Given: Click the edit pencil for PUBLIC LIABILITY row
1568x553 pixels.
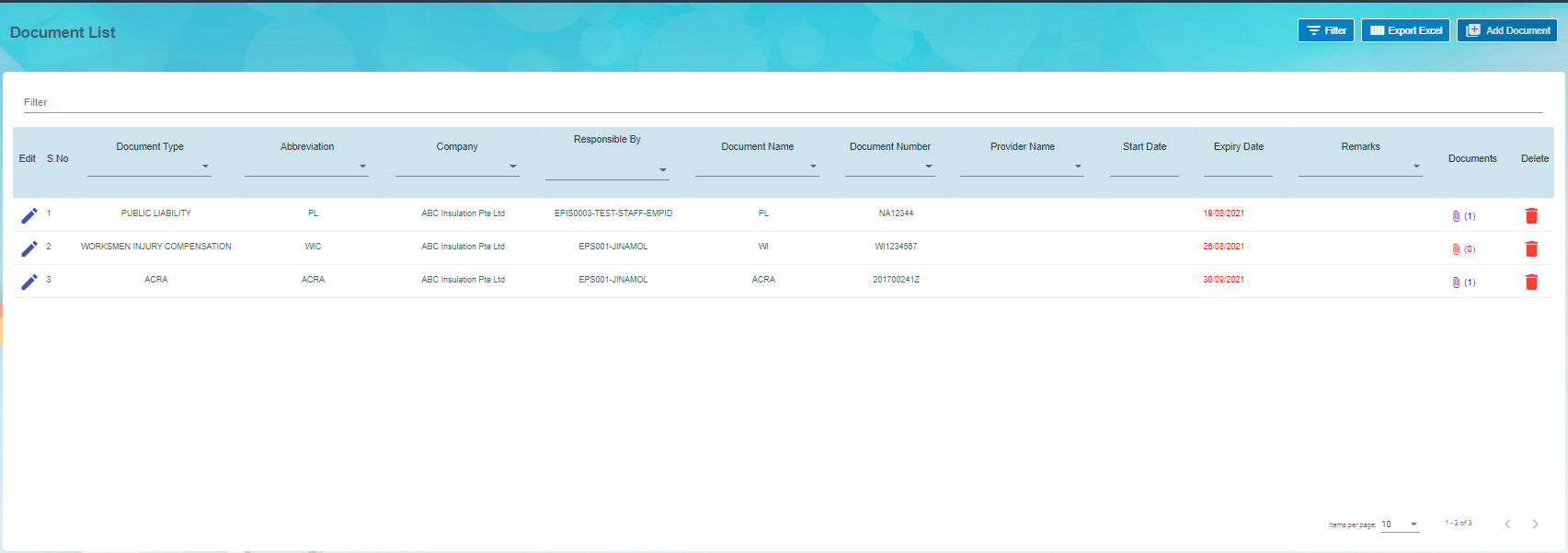Looking at the screenshot, I should [x=29, y=215].
